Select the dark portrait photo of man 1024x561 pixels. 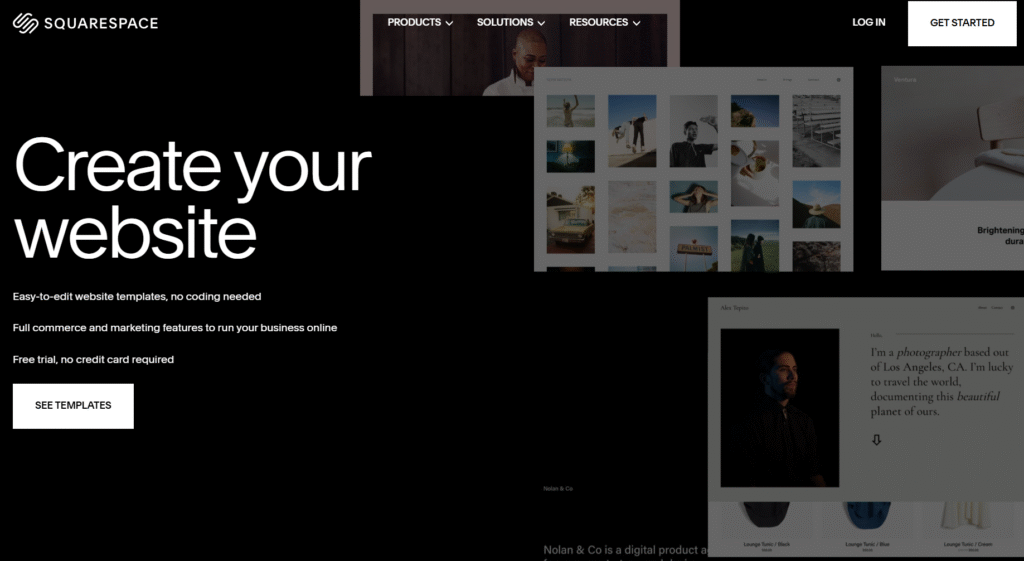click(780, 408)
